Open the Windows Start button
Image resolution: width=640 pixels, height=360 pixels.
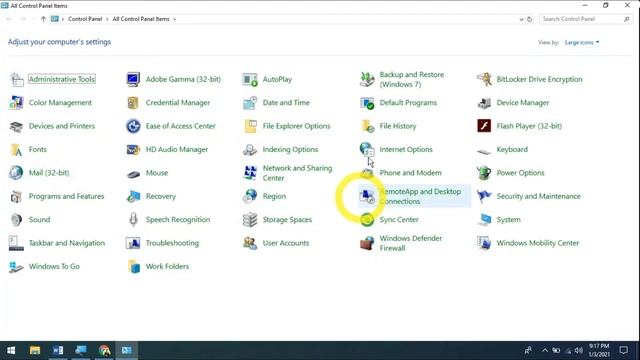click(x=11, y=350)
